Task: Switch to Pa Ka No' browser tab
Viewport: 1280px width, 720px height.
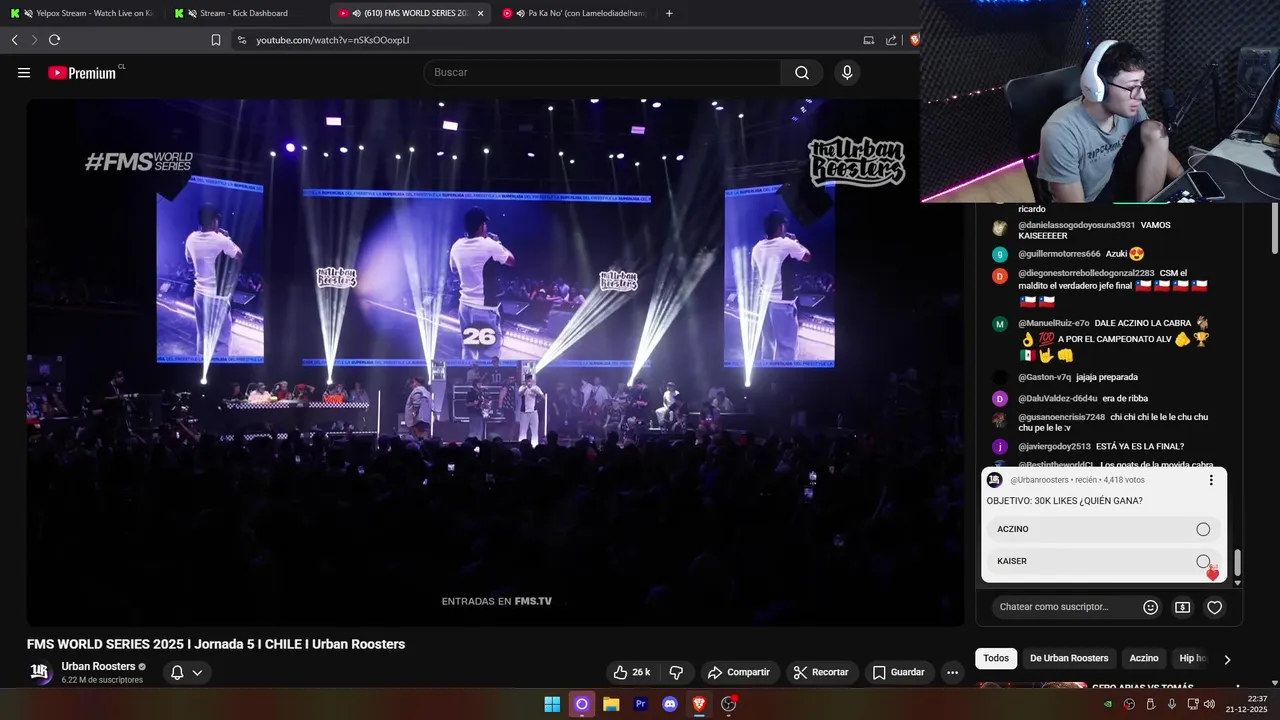Action: pyautogui.click(x=574, y=13)
